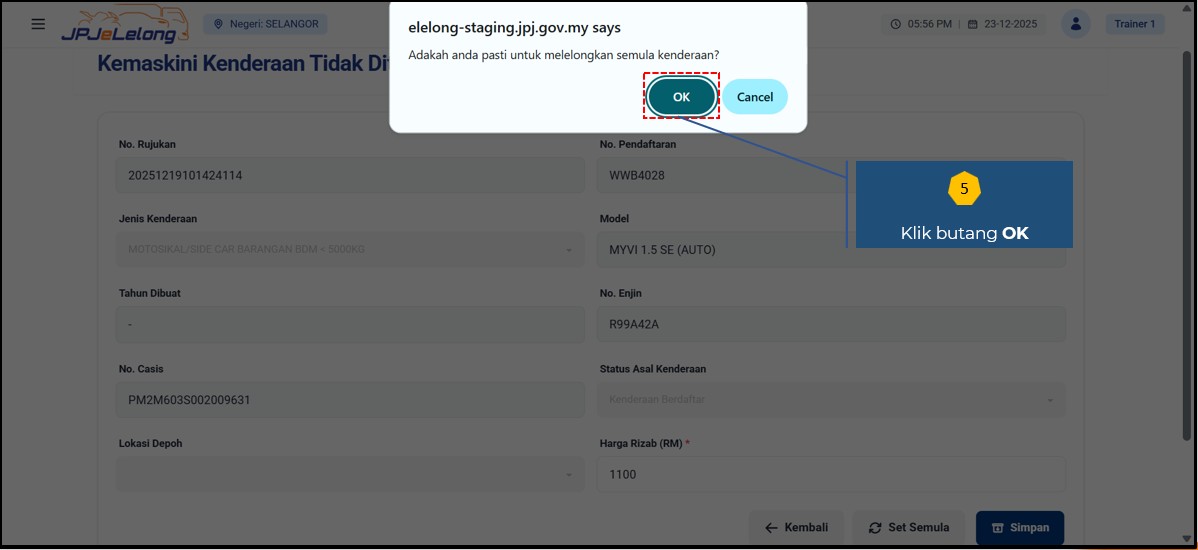Click the No. Rujukan field

[x=351, y=175]
